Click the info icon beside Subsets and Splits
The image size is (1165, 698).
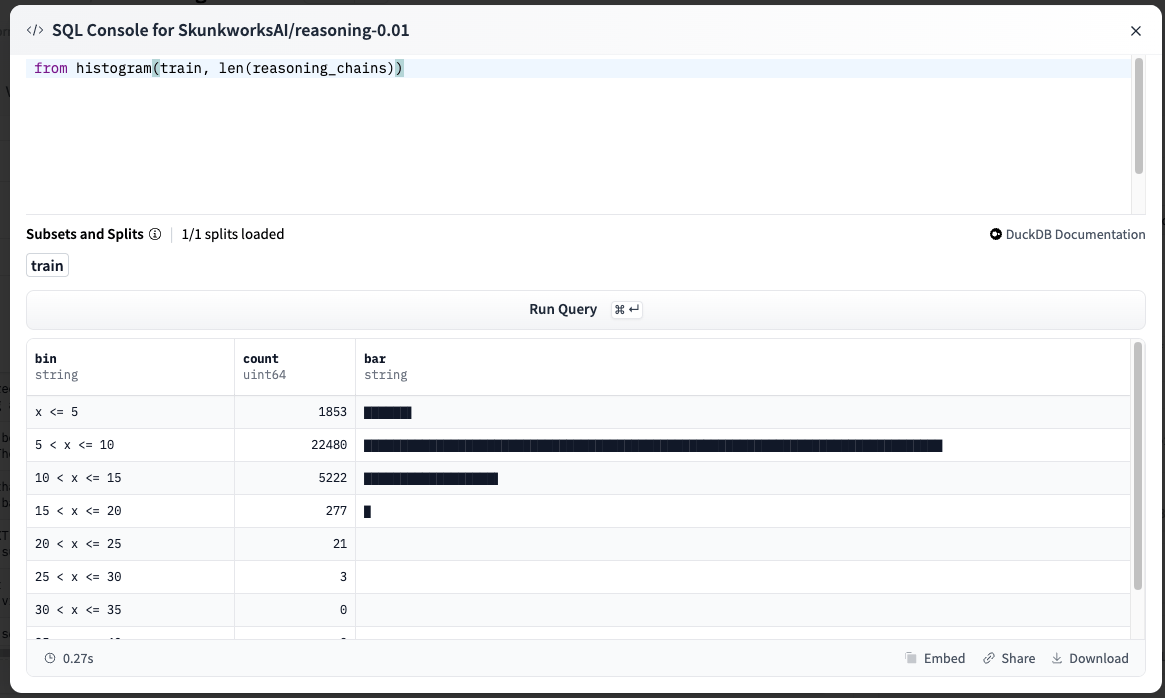tap(155, 233)
